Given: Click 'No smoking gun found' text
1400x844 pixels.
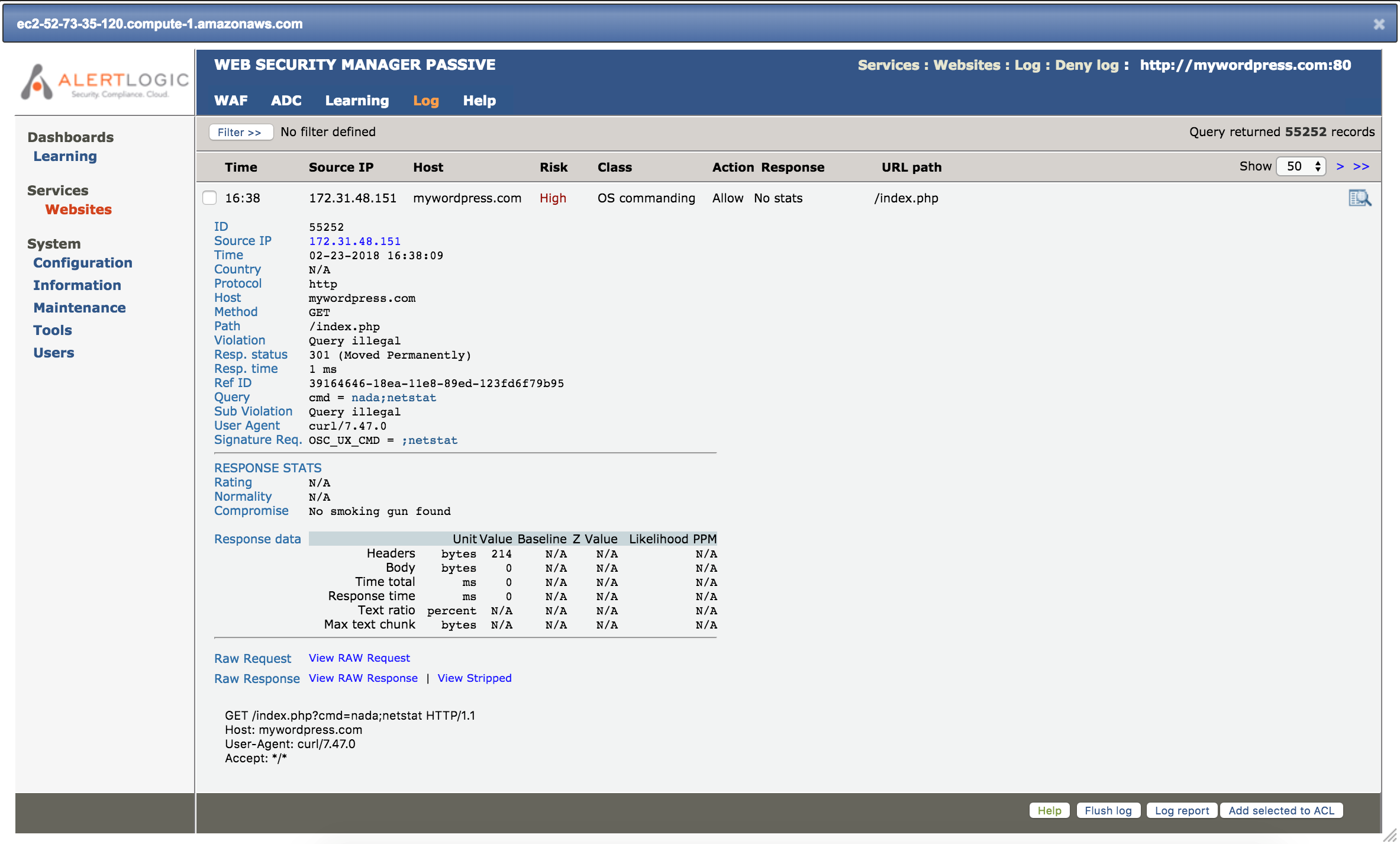Looking at the screenshot, I should 379,511.
